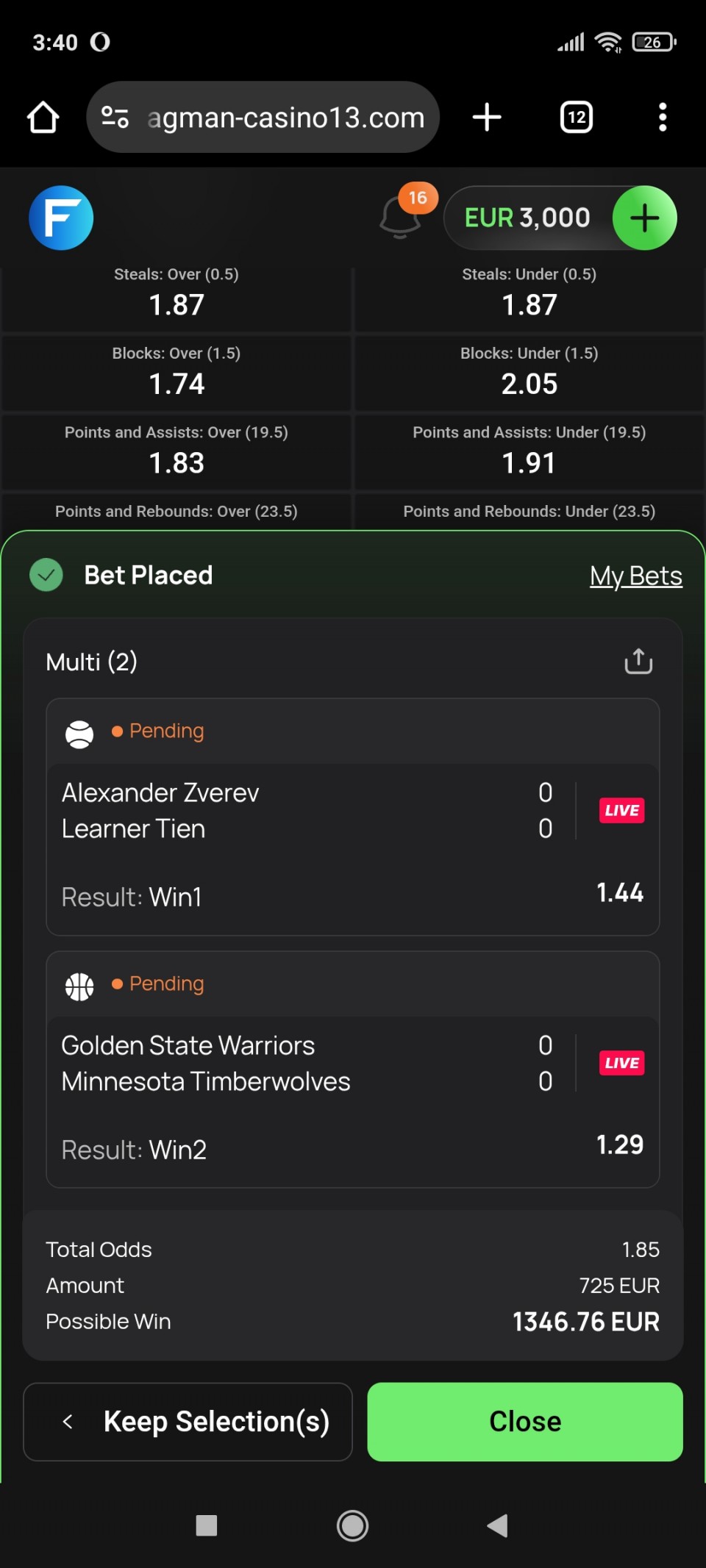
Task: Tap the blue F site logo
Action: coord(61,218)
